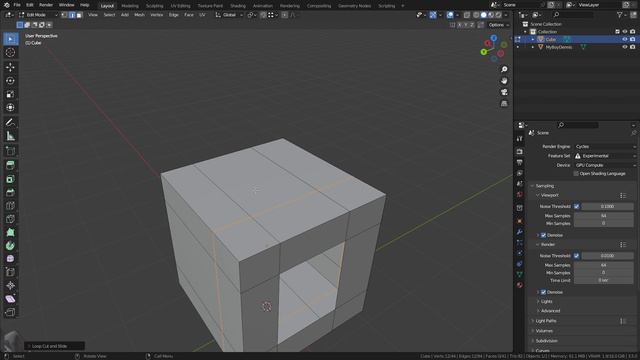The height and width of the screenshot is (360, 640).
Task: Toggle the X-ray shading button
Action: 467,15
